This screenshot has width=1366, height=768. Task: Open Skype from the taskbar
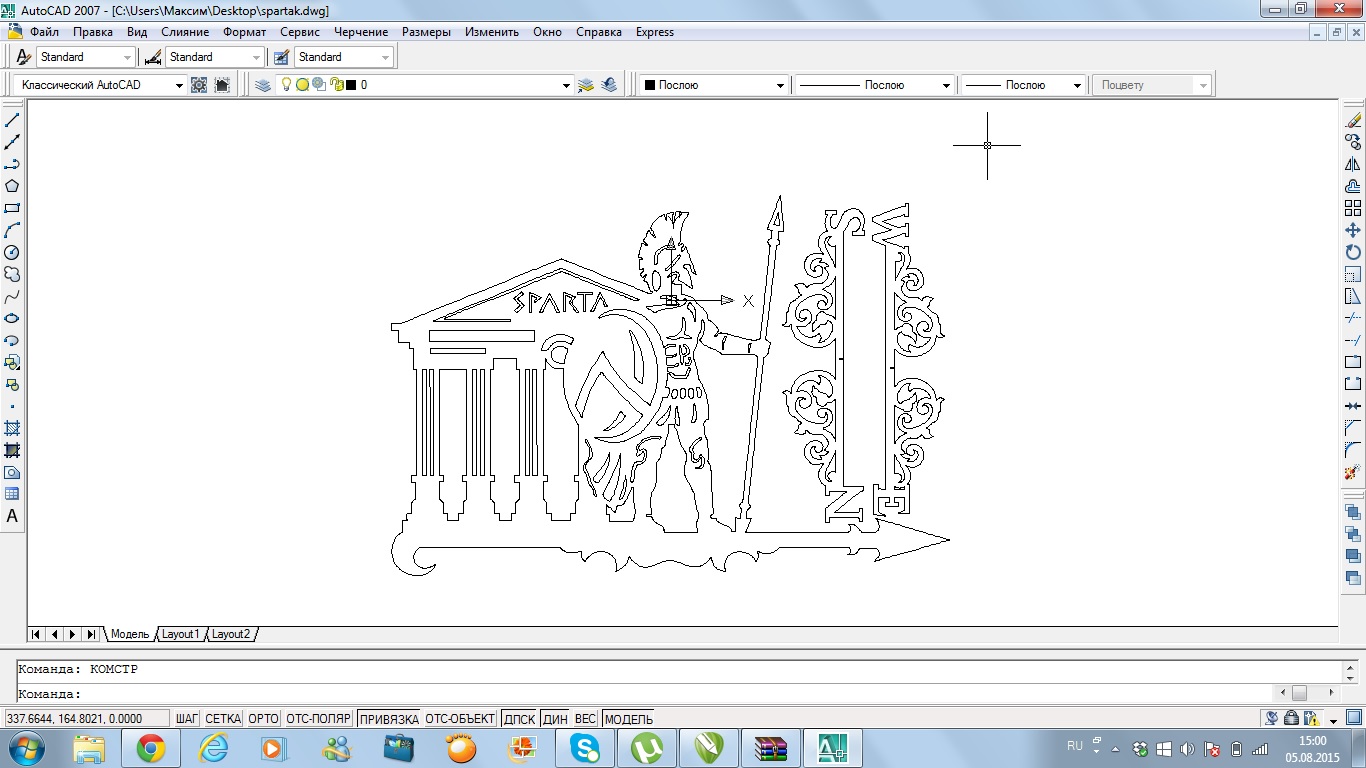[x=585, y=747]
